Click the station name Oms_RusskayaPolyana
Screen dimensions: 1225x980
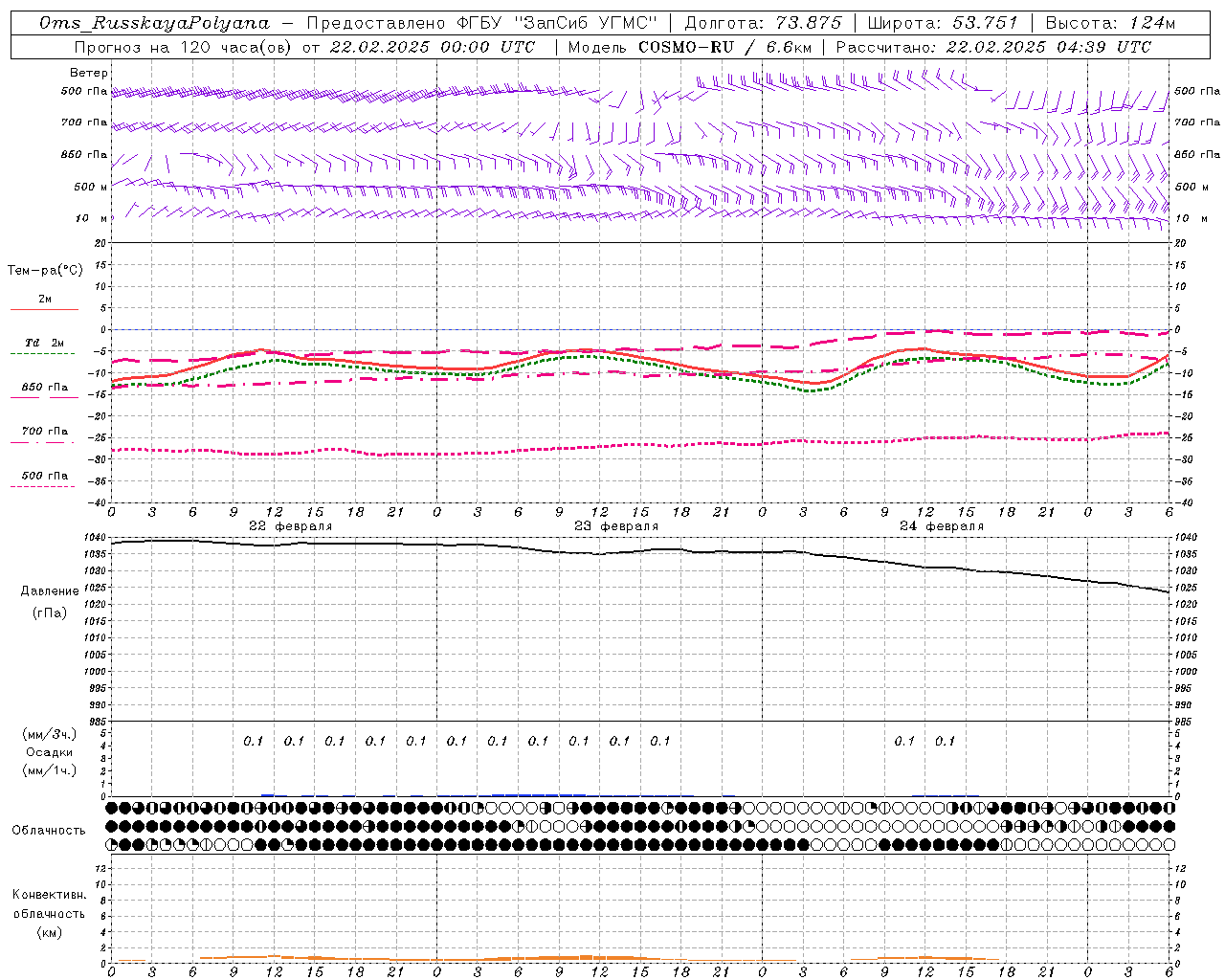[154, 23]
